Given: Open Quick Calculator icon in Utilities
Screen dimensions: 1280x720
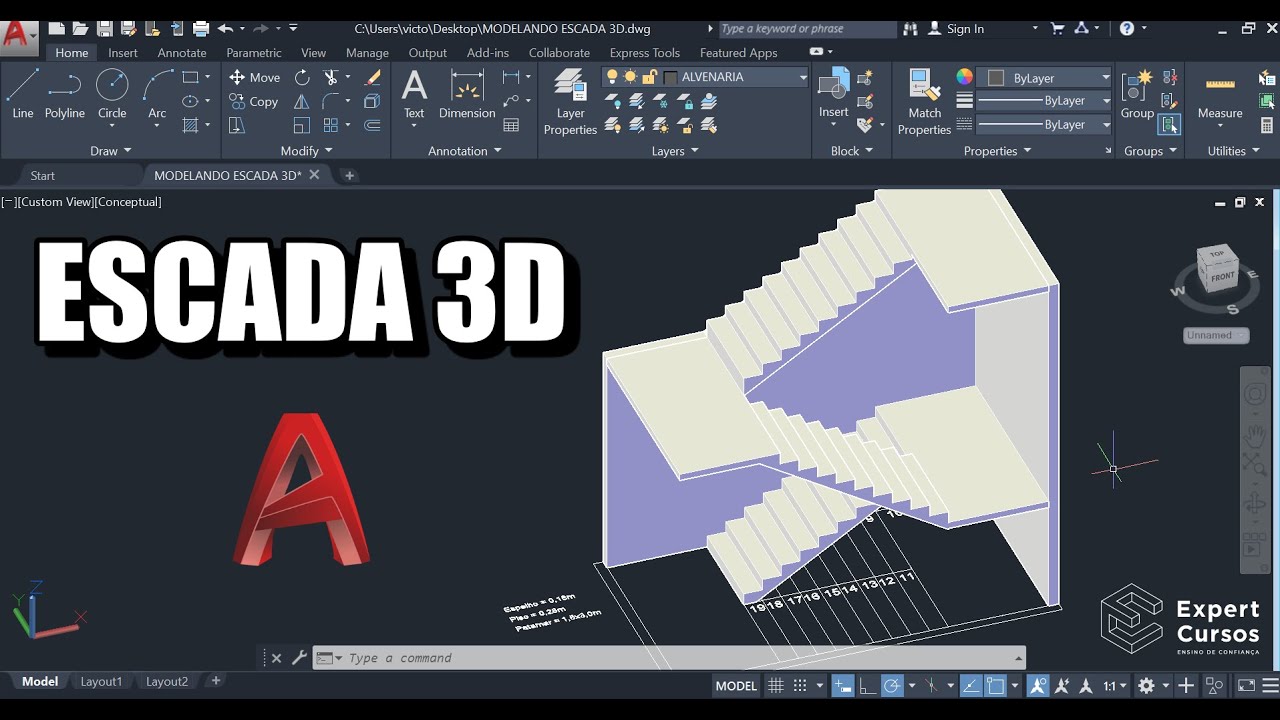Looking at the screenshot, I should [x=1267, y=126].
